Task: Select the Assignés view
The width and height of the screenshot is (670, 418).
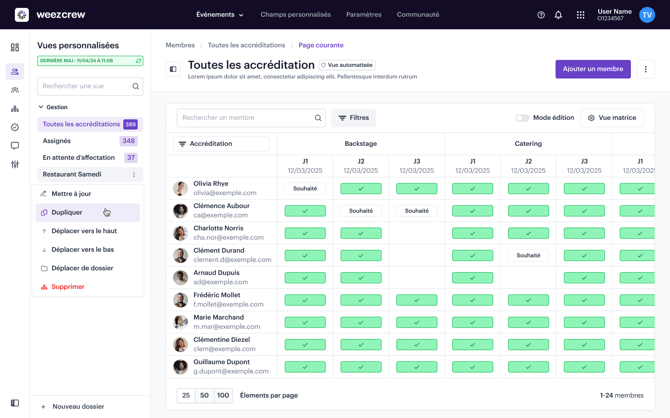Action: pos(90,141)
